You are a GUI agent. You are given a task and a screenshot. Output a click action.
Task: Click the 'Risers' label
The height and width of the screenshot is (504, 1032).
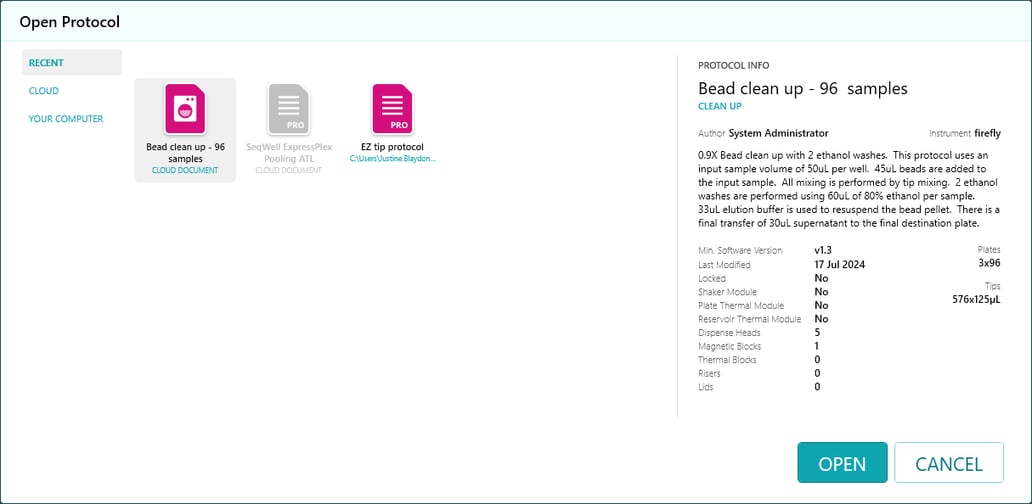(x=710, y=373)
